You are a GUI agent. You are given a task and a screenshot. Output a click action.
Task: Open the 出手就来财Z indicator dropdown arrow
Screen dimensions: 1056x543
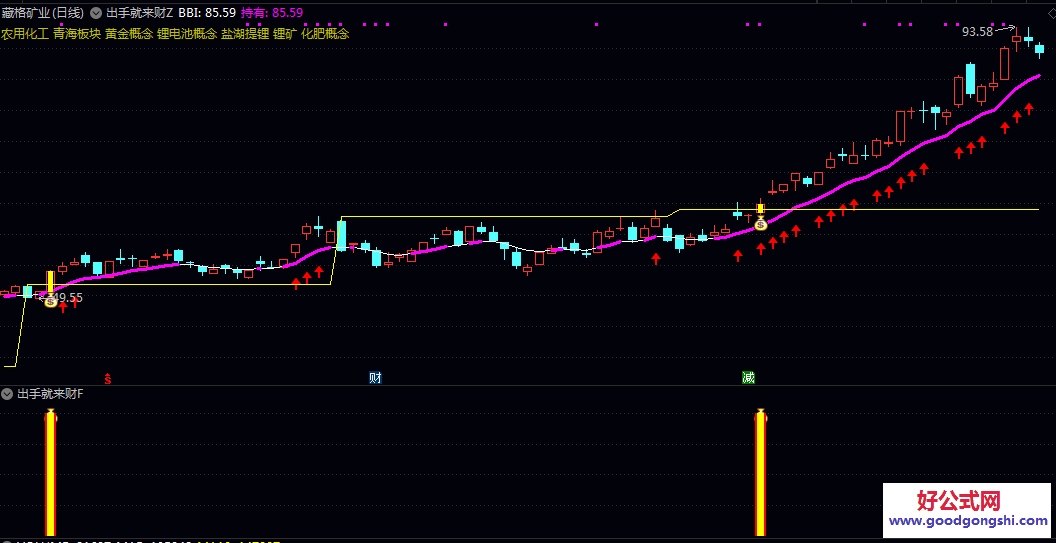point(96,13)
